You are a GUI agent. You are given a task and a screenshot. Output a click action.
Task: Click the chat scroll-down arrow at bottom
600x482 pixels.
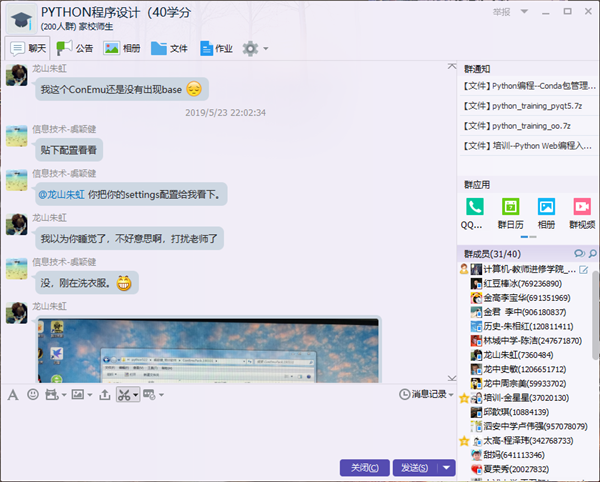452,378
